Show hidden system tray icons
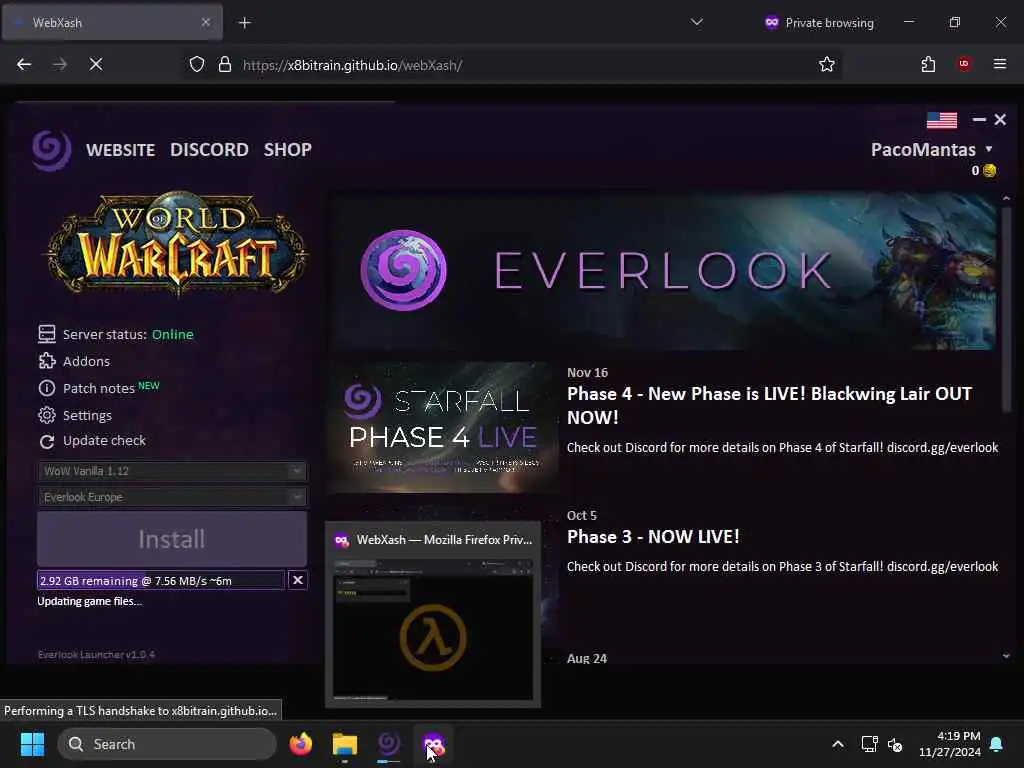This screenshot has width=1024, height=768. click(x=838, y=744)
